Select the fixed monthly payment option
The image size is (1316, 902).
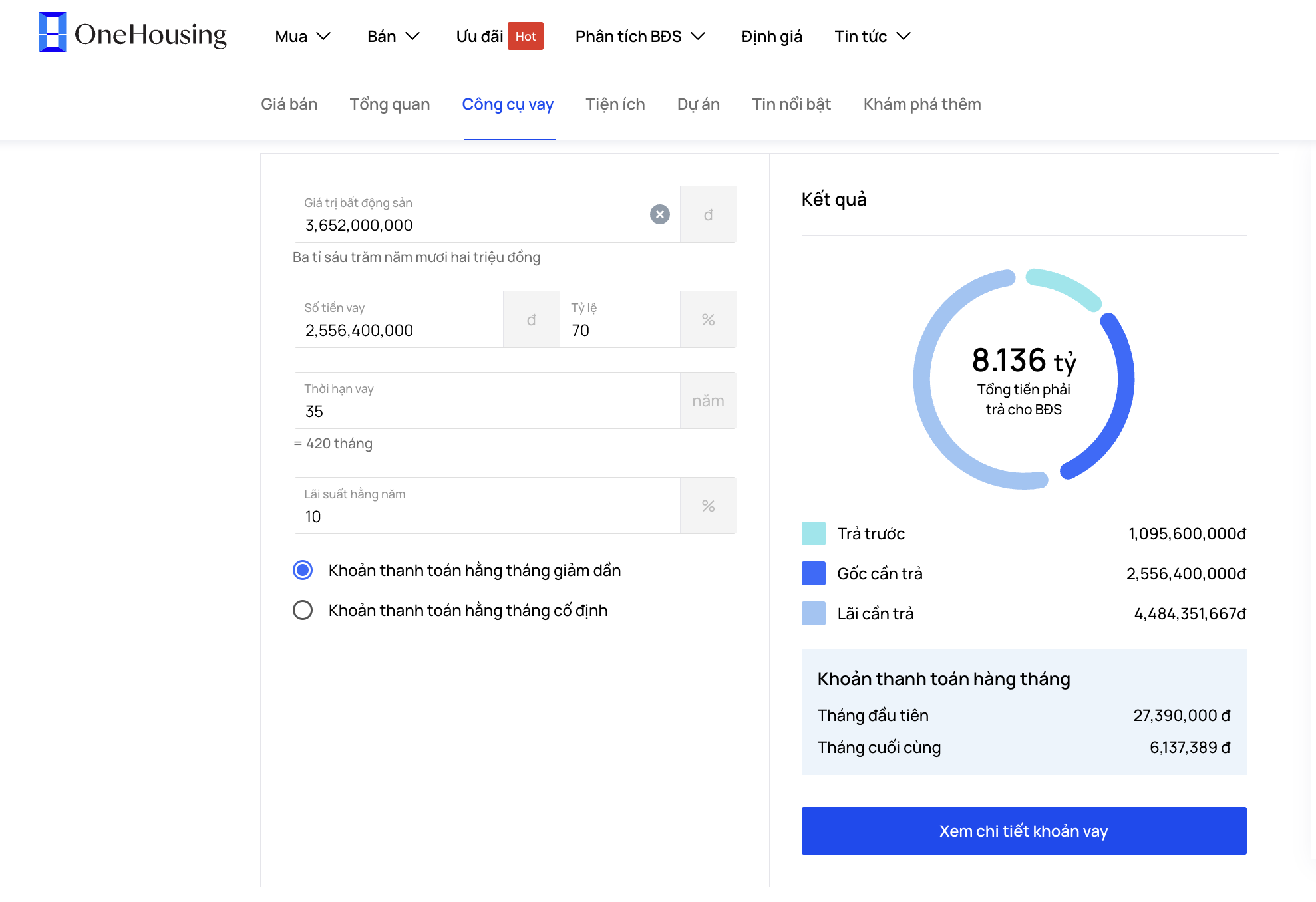(x=303, y=610)
